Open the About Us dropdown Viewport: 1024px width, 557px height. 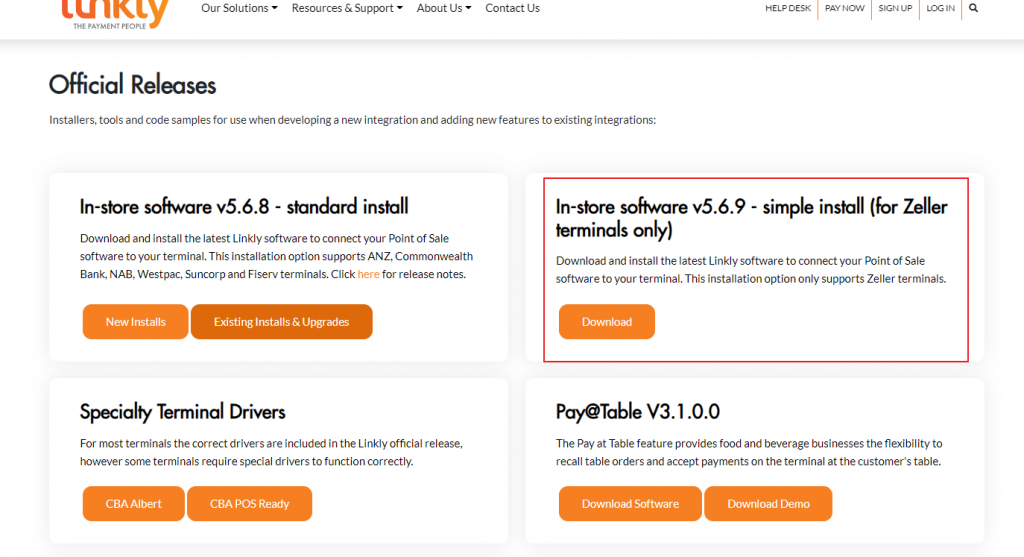443,8
